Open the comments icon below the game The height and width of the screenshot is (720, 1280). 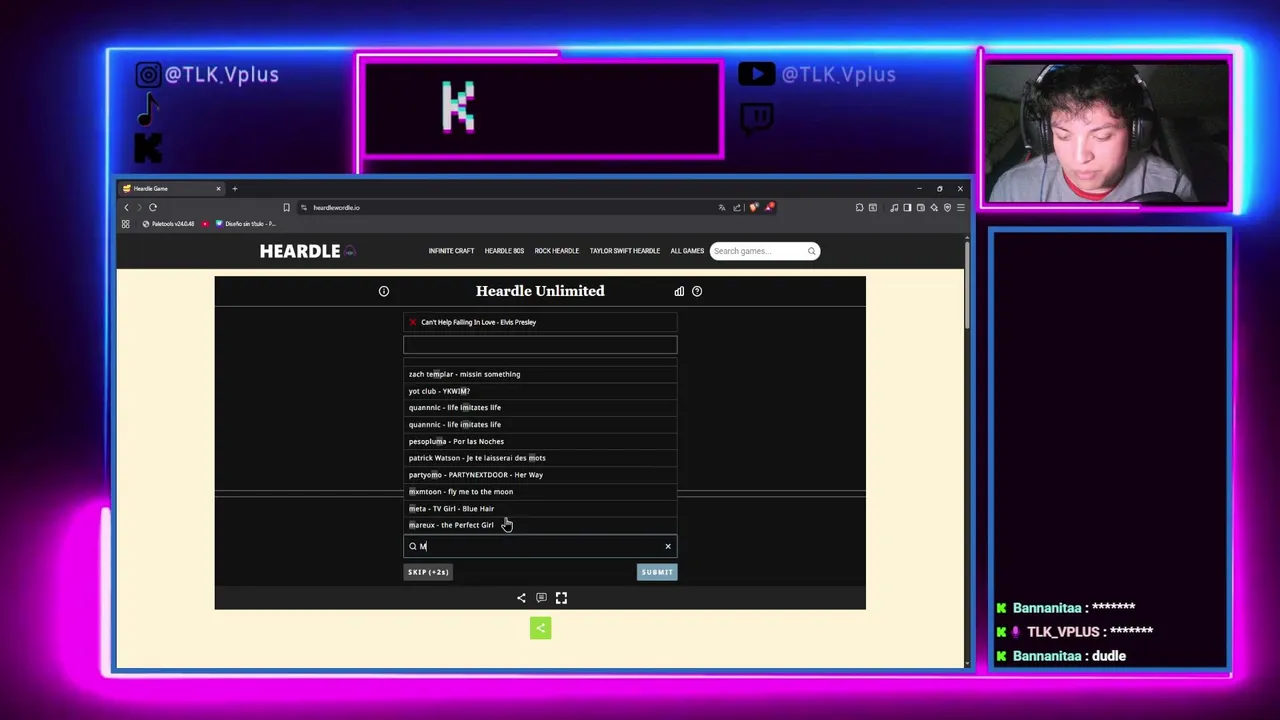pyautogui.click(x=541, y=598)
